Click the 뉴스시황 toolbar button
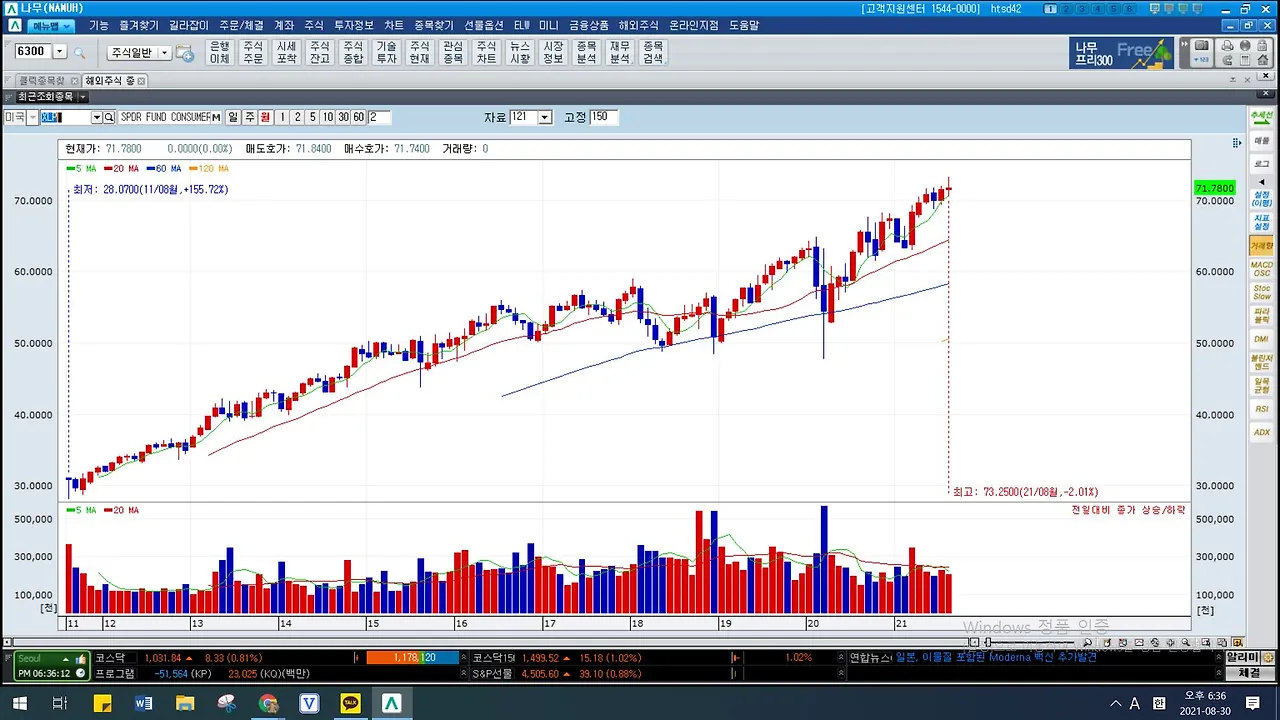 click(x=520, y=52)
